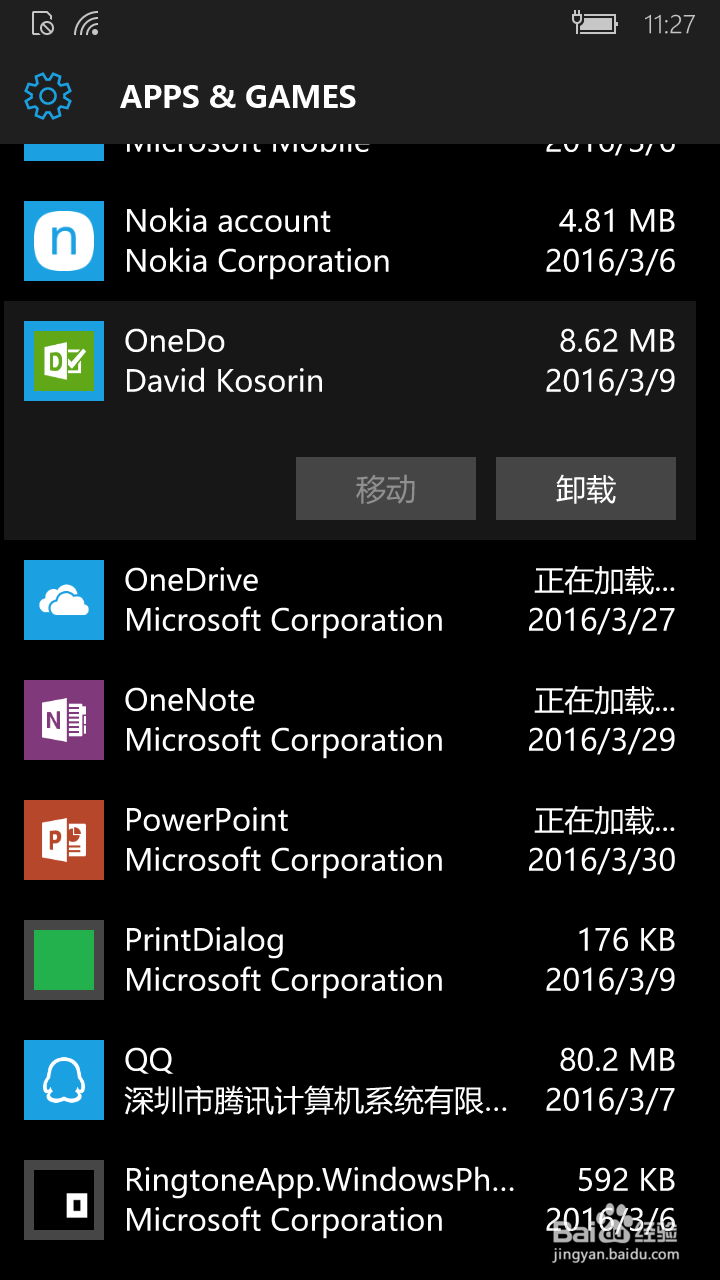This screenshot has height=1280, width=720.
Task: Tap Microsoft Corporation under OneNote
Action: click(284, 741)
